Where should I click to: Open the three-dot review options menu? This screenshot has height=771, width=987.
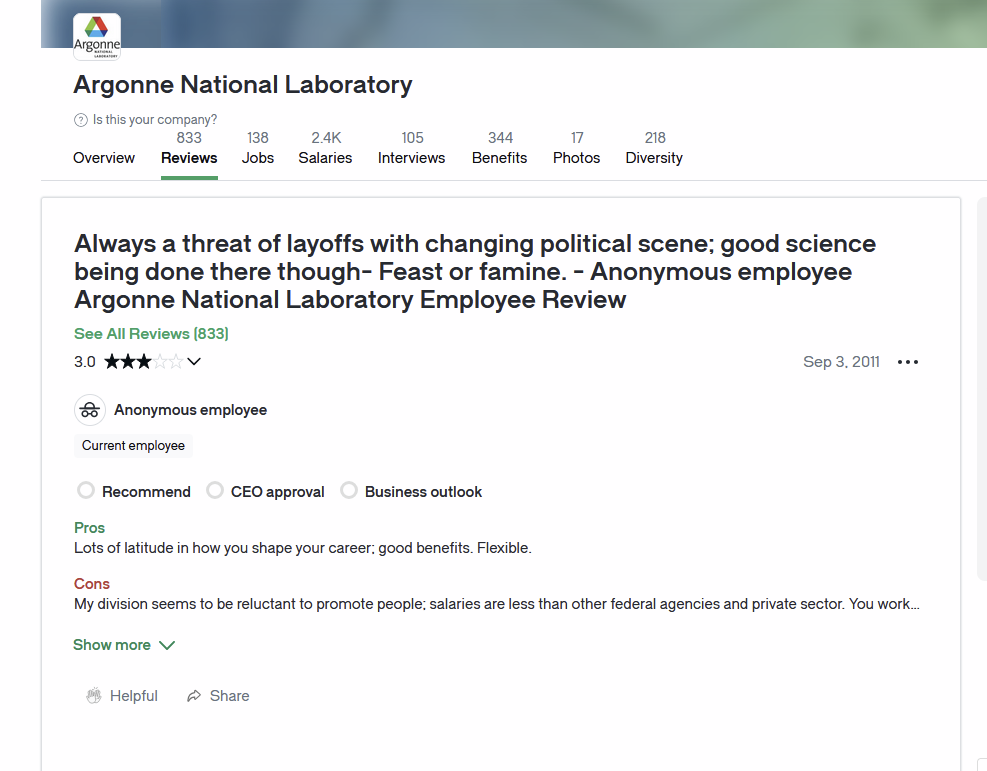point(907,362)
